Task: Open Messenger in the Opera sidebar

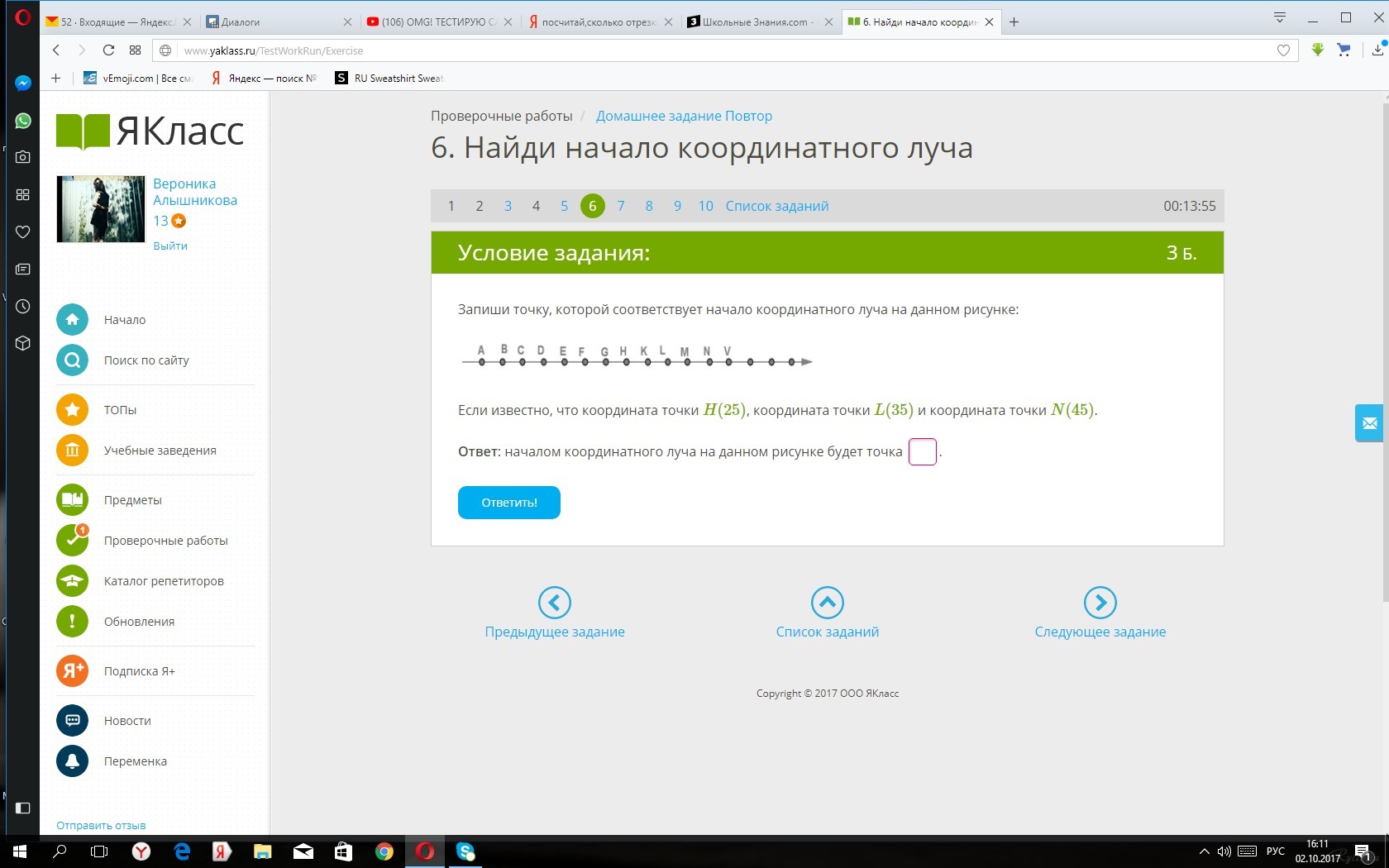Action: point(23,83)
